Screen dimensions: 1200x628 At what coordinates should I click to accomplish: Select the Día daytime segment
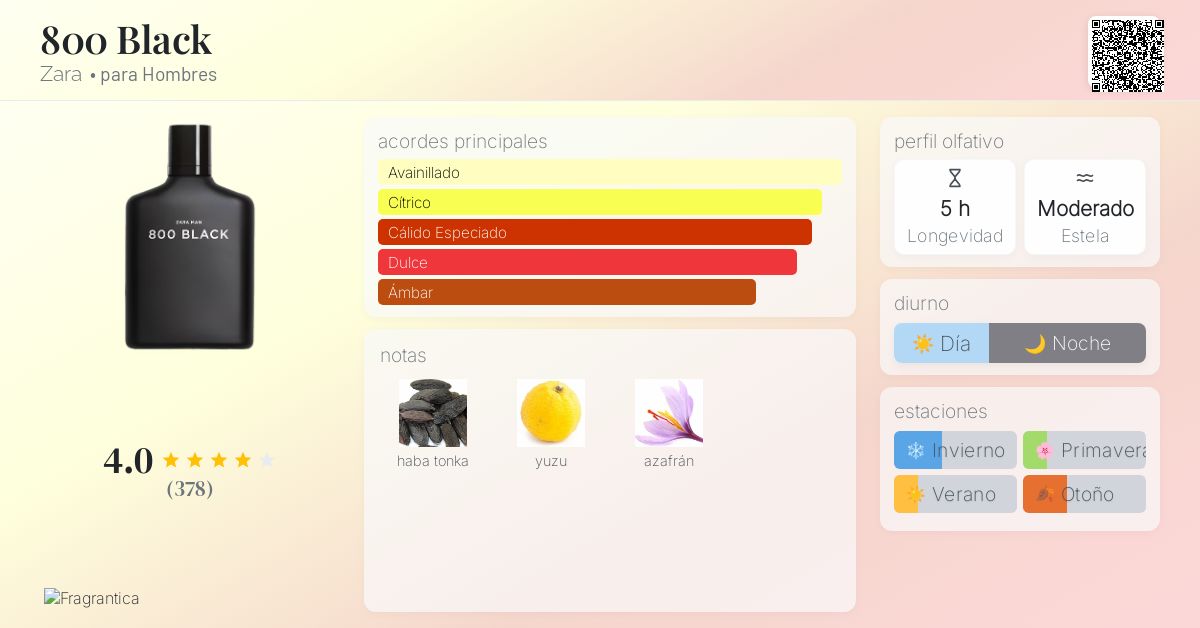pos(941,343)
